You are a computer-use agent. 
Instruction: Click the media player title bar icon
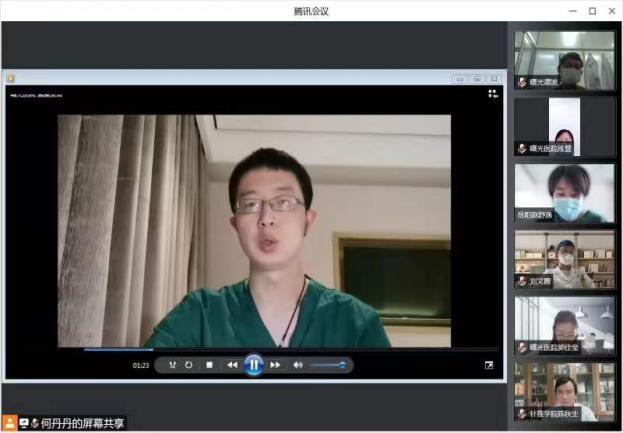[x=10, y=78]
